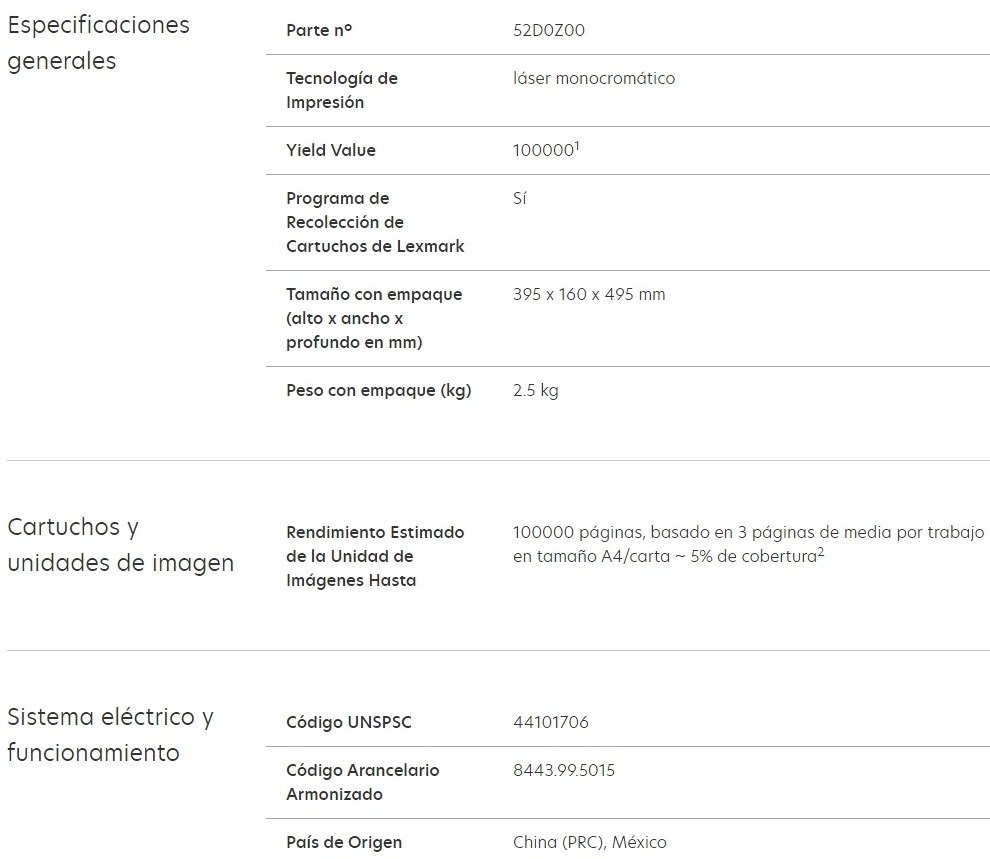Click the Código Arancelario Armonizado label
Viewport: 990px width, 859px height.
[362, 782]
